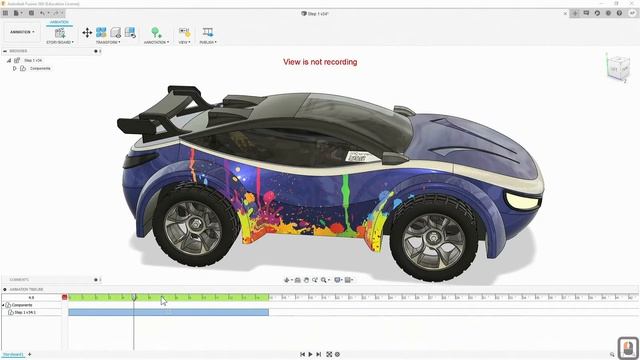Expand the Publish dropdown label
This screenshot has width=640, height=360.
click(x=208, y=42)
